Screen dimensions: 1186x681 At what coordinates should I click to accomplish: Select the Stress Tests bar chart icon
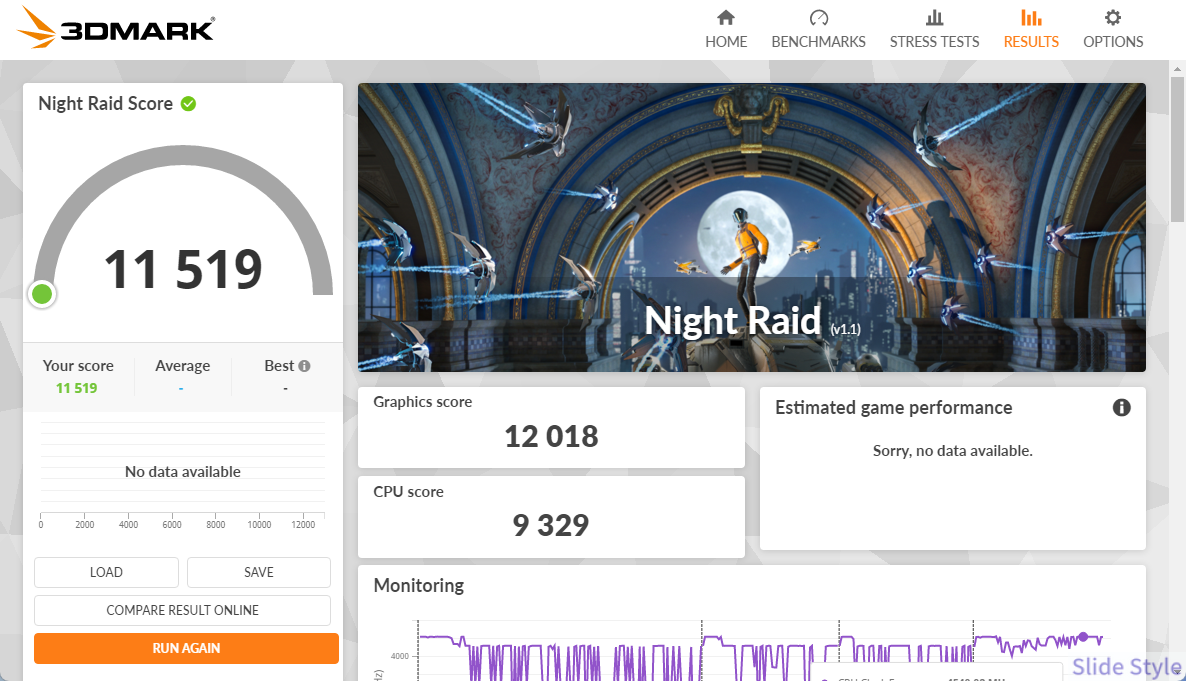coord(934,18)
